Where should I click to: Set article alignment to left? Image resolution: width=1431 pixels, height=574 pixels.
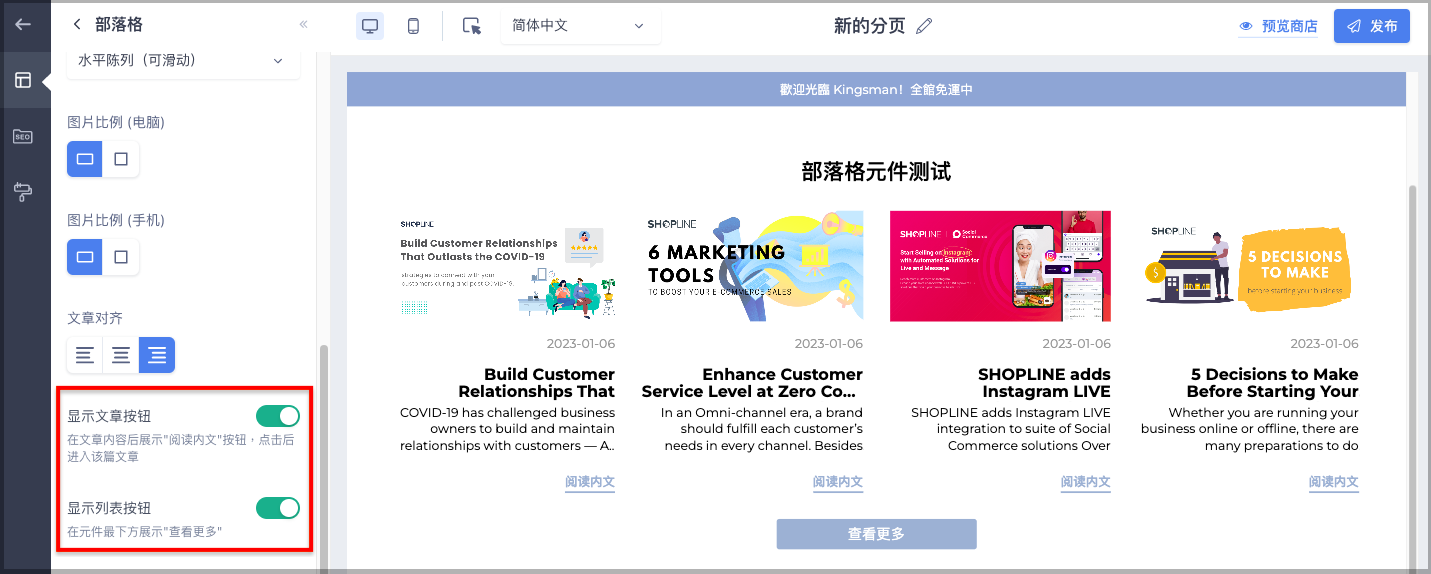point(85,355)
